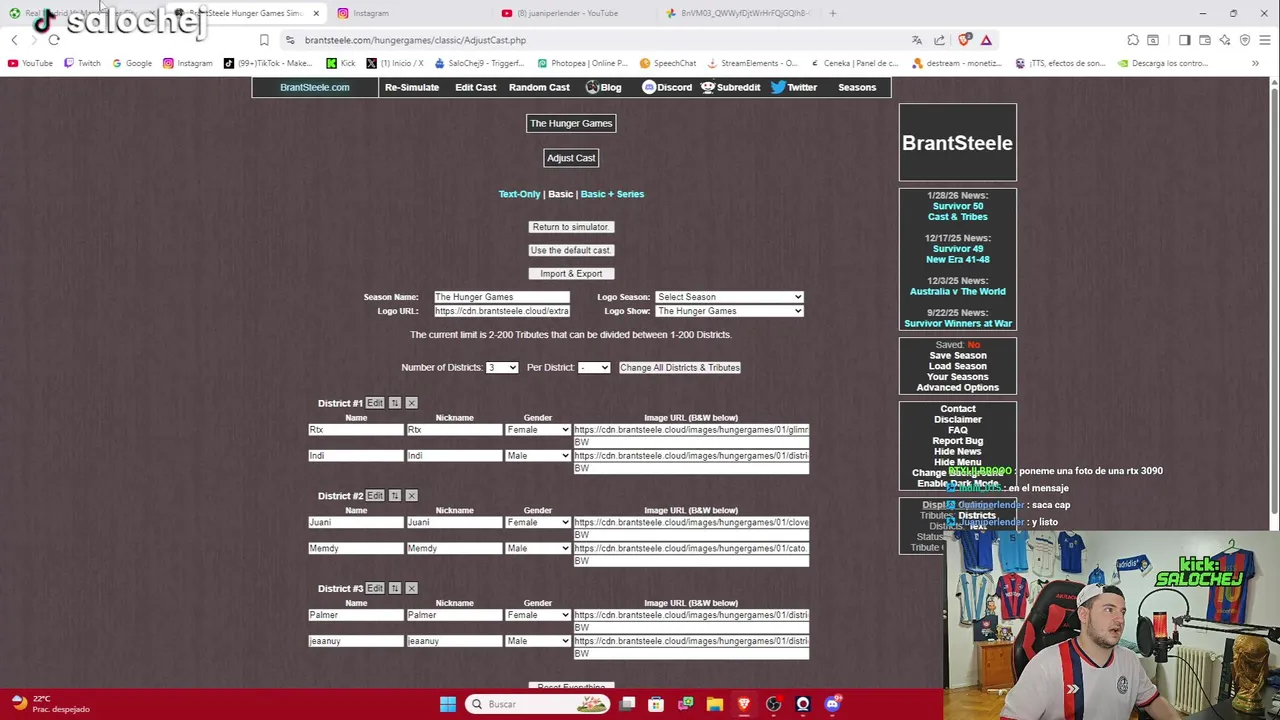Select the Text-Only view link
The image size is (1280, 720).
(x=519, y=194)
